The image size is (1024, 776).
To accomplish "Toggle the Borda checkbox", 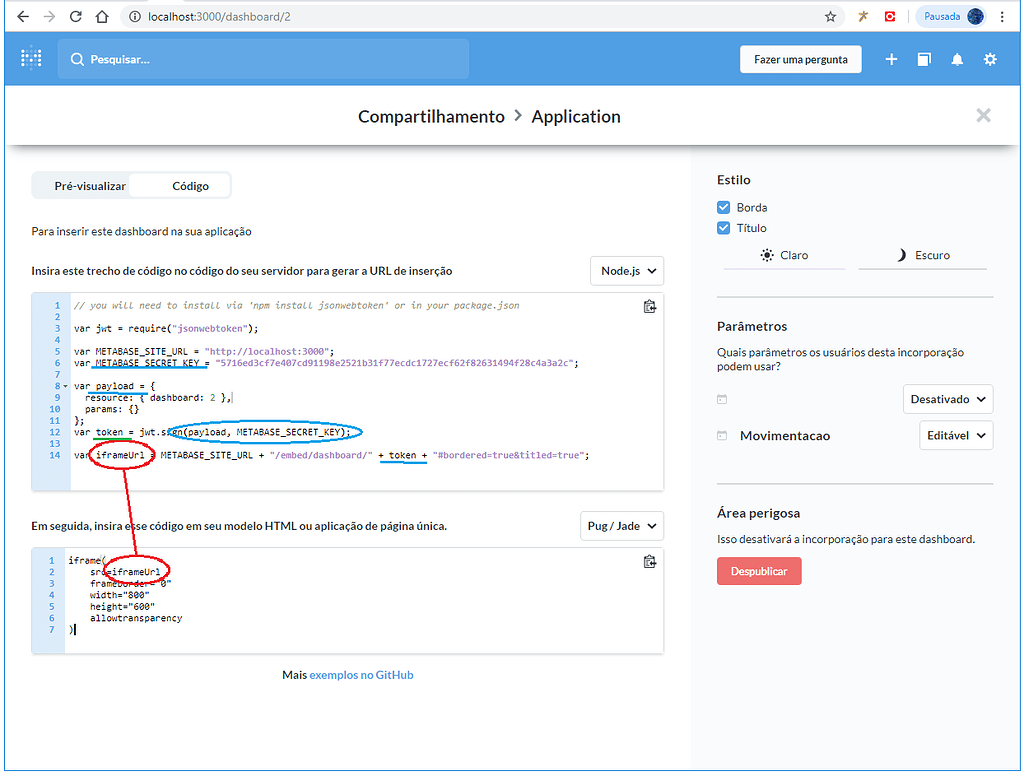I will 723,208.
